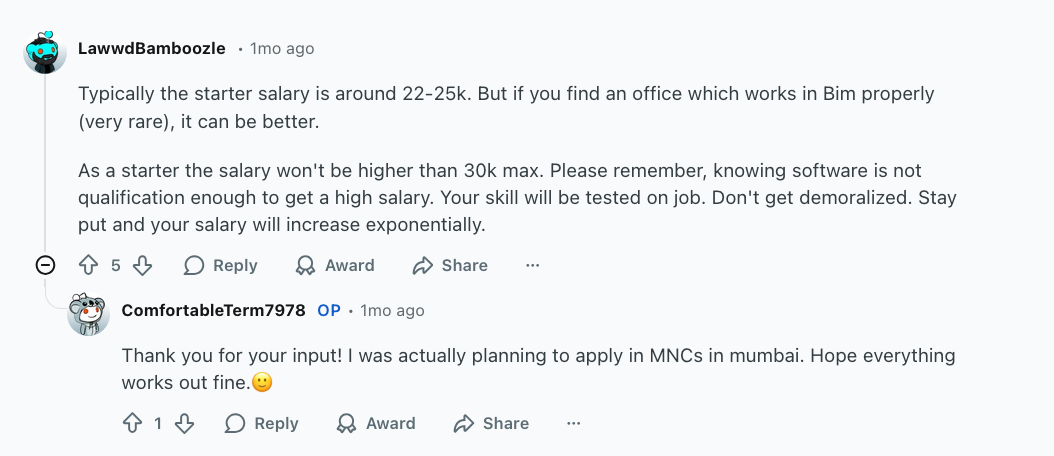Viewport: 1054px width, 456px height.
Task: Reply to ComfortableTerm7978's comment
Action: [x=262, y=423]
